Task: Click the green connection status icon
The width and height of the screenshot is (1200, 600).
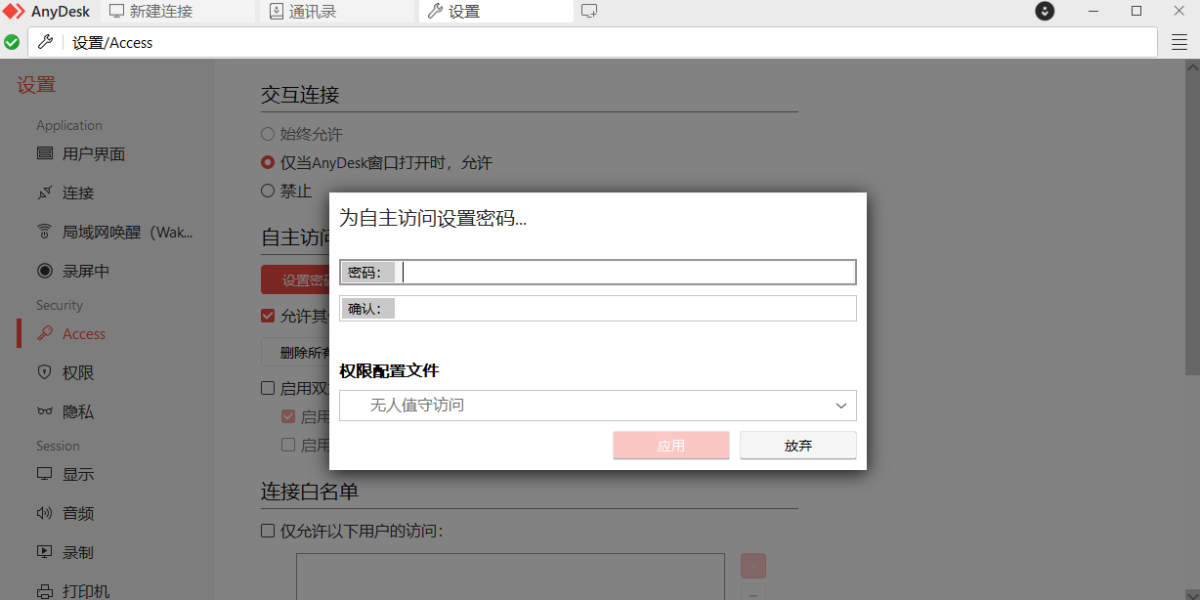Action: tap(12, 42)
